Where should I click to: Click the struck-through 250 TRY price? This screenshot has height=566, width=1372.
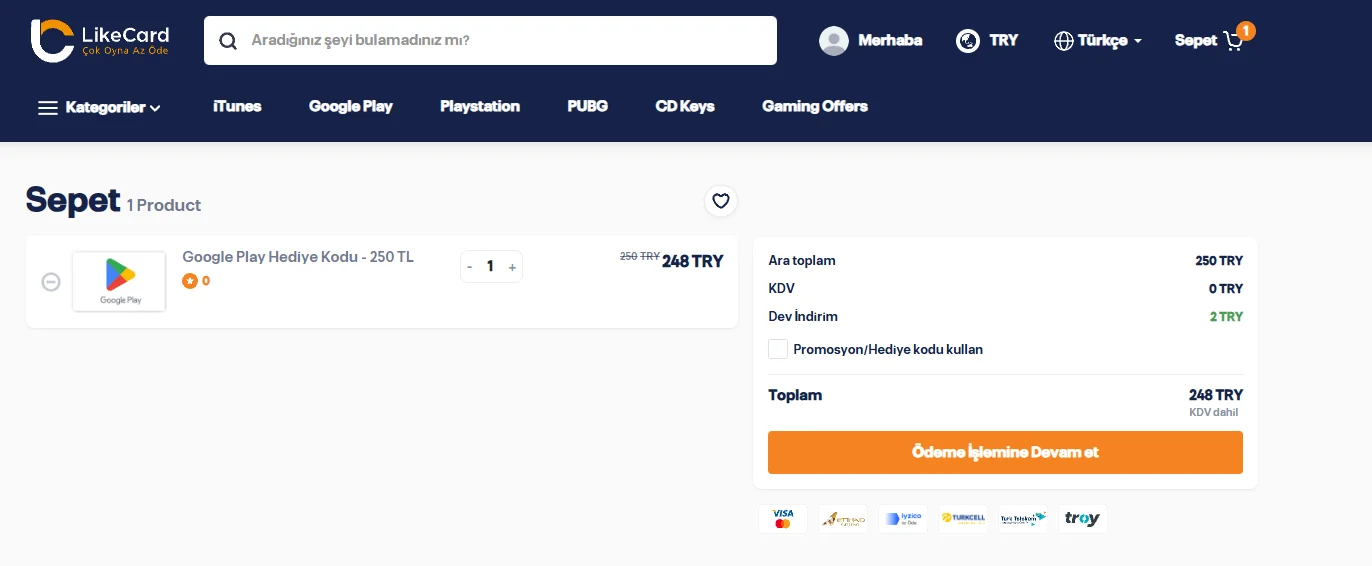click(640, 257)
